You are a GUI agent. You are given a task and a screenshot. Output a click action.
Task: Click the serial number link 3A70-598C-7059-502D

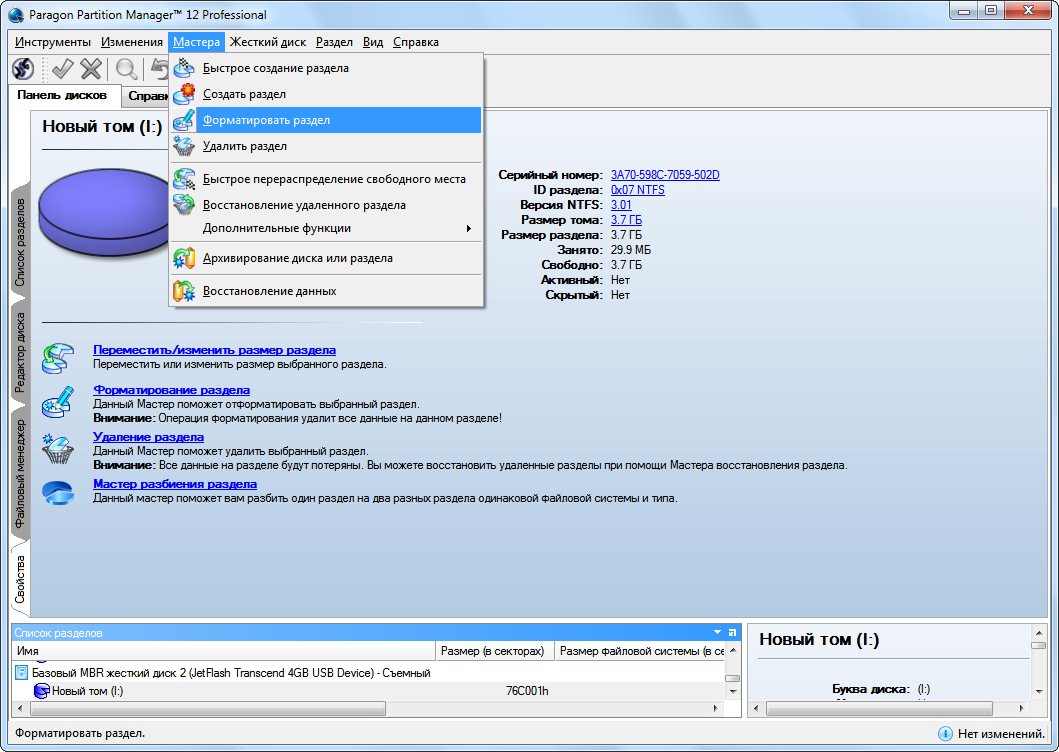point(665,175)
